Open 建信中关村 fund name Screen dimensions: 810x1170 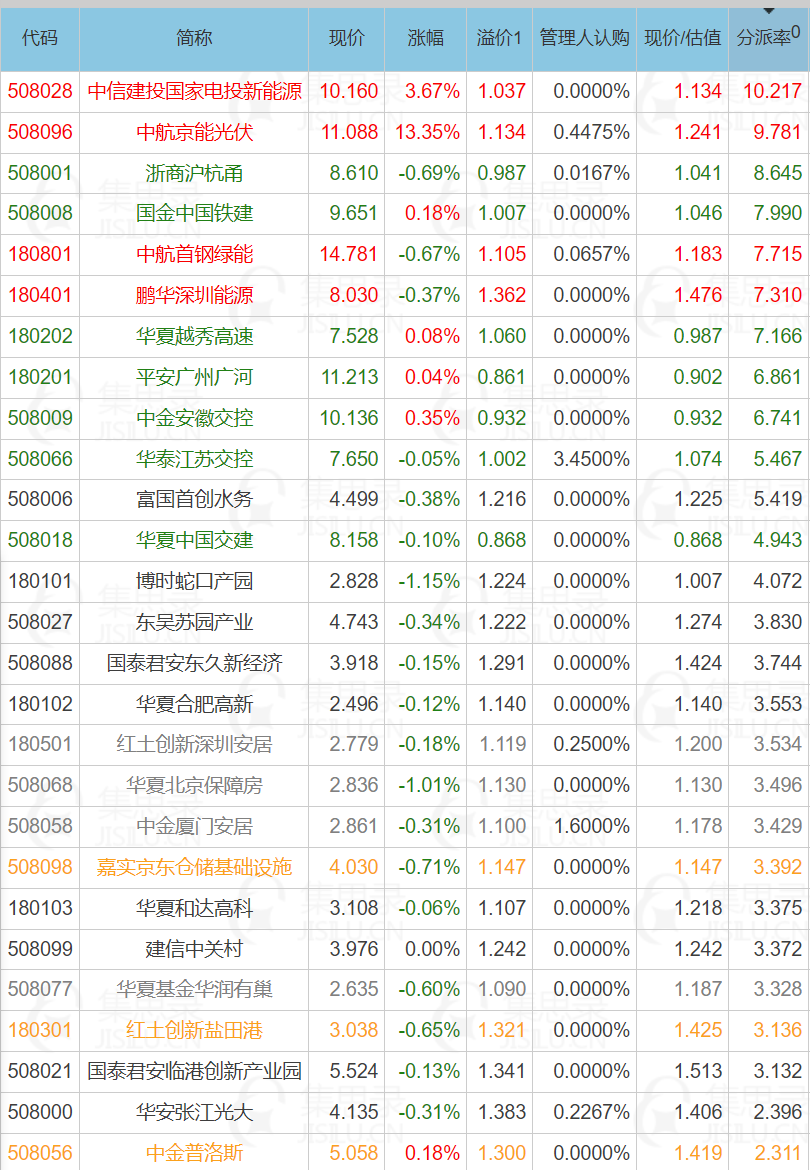pos(195,949)
